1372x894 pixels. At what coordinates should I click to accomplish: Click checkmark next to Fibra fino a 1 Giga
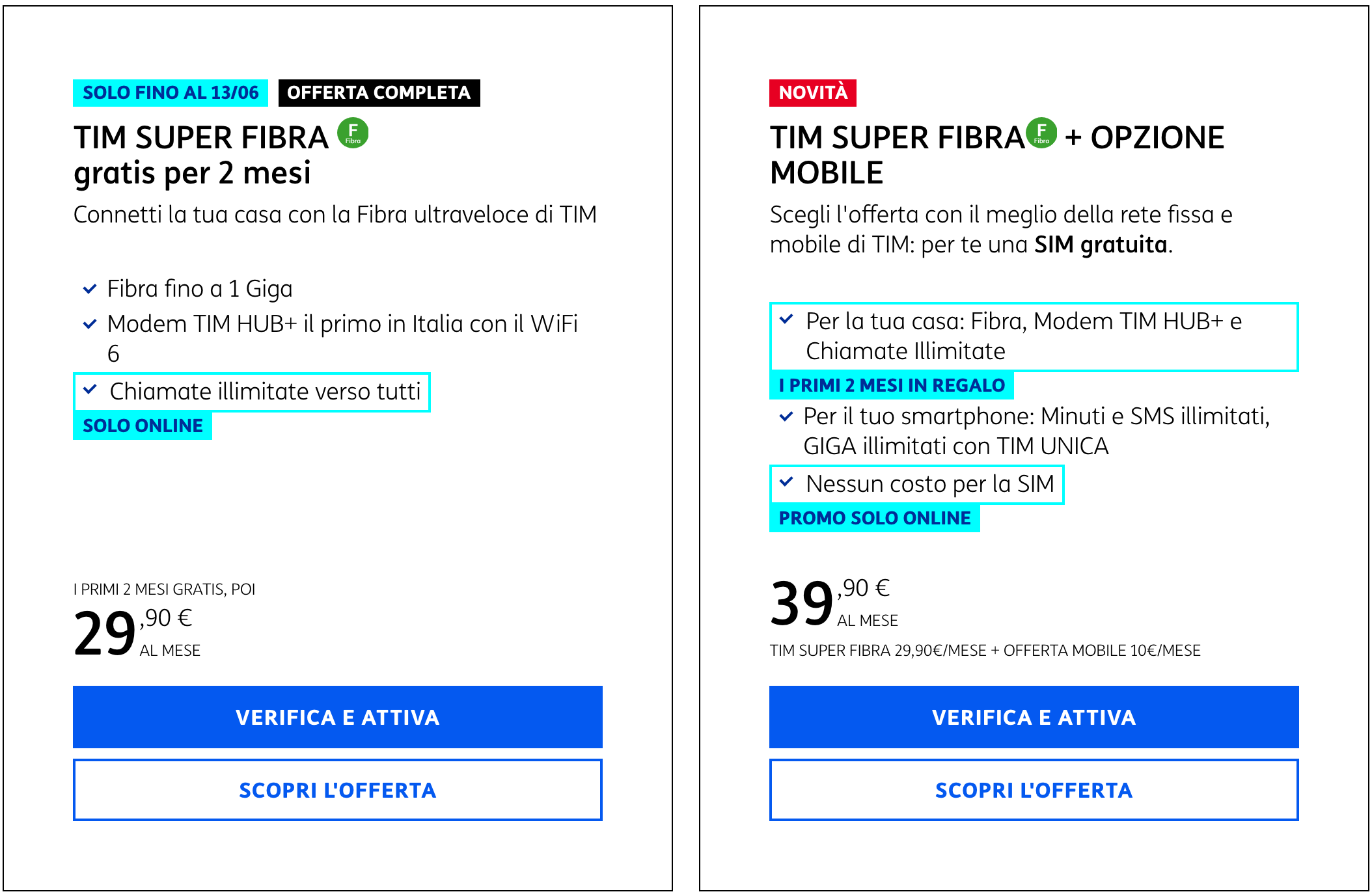[90, 289]
